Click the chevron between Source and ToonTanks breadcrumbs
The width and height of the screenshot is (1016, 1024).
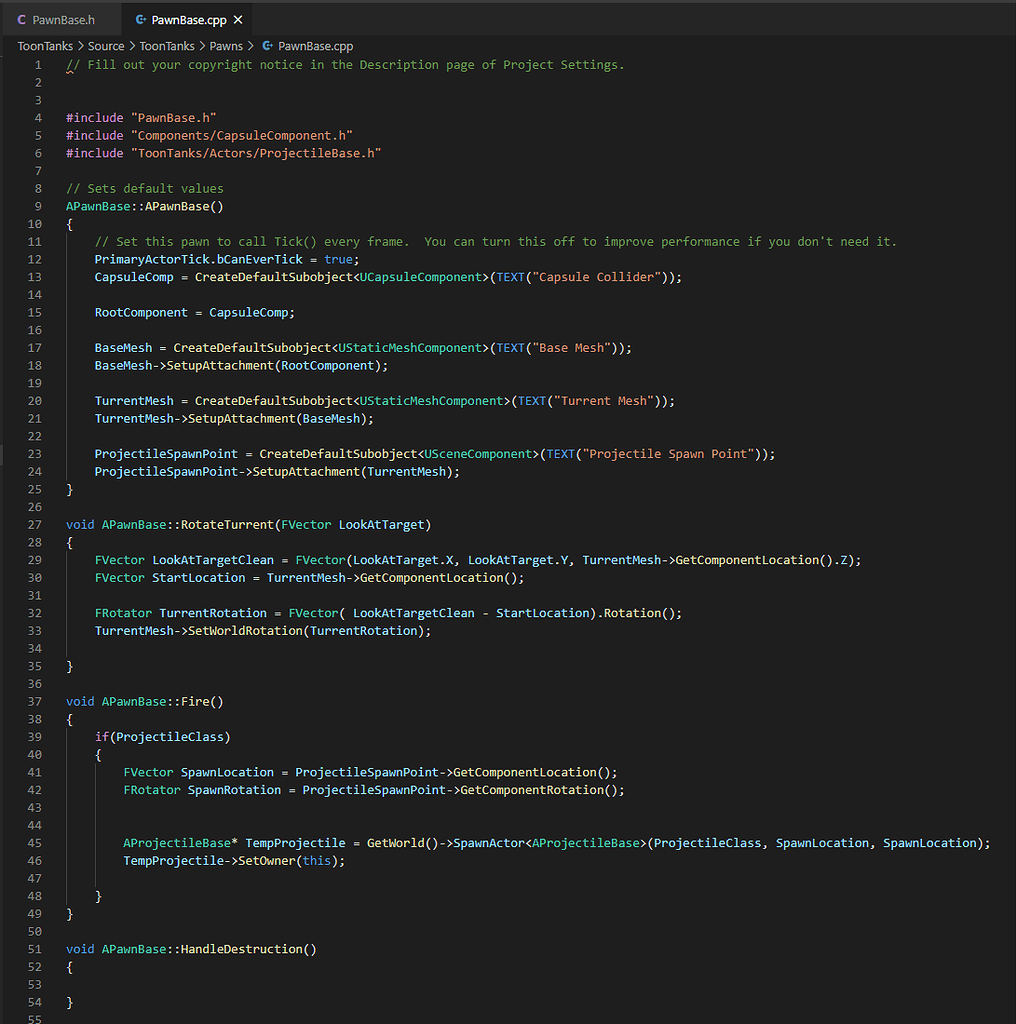pyautogui.click(x=132, y=46)
